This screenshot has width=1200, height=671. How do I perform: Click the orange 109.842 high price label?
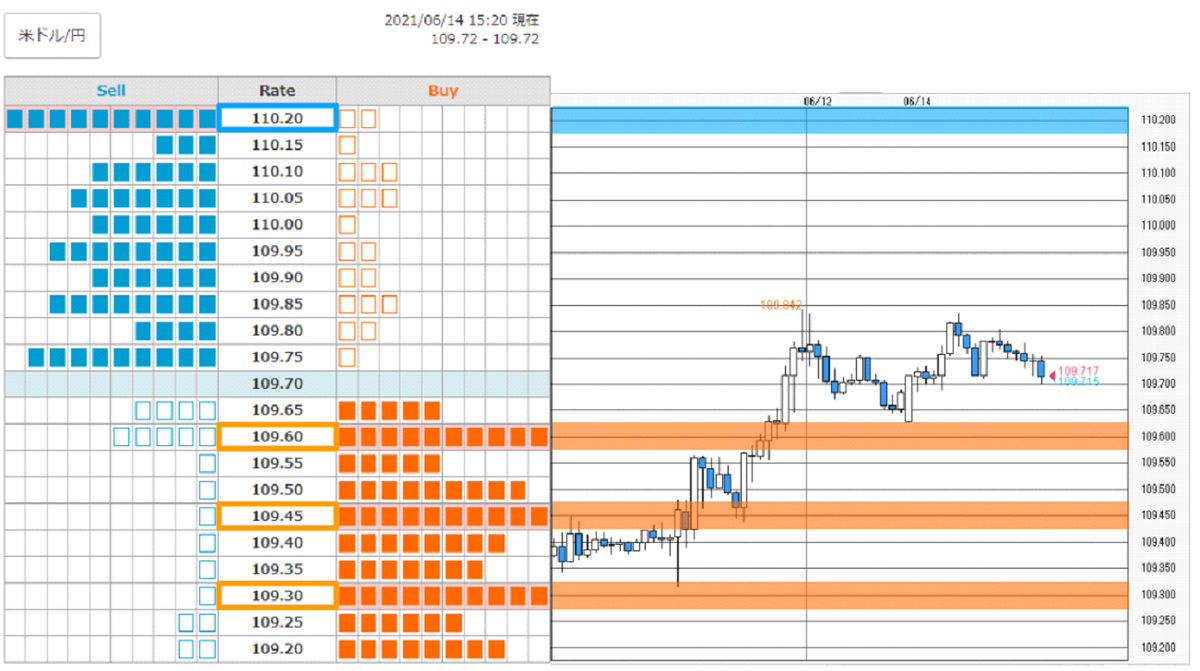[781, 303]
